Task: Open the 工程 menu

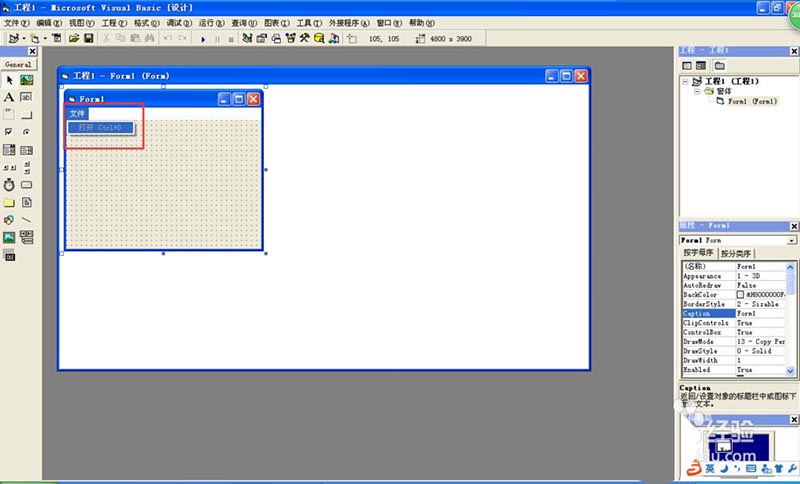Action: [x=114, y=23]
